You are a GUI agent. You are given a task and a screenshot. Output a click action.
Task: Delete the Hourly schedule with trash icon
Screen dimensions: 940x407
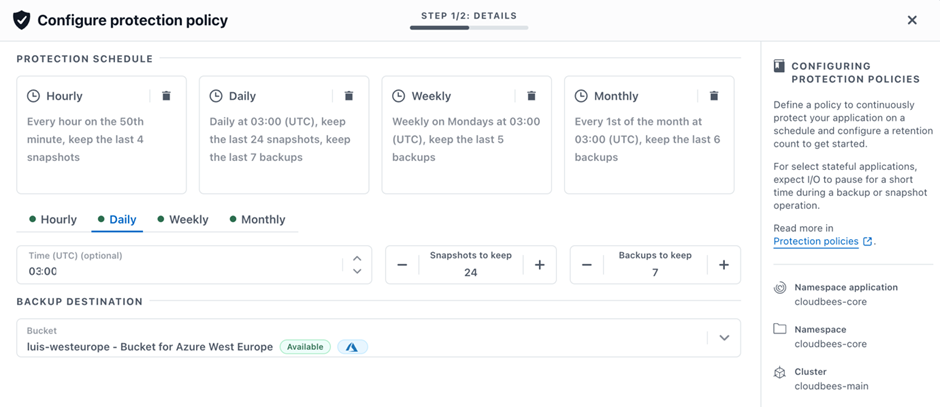pyautogui.click(x=166, y=96)
